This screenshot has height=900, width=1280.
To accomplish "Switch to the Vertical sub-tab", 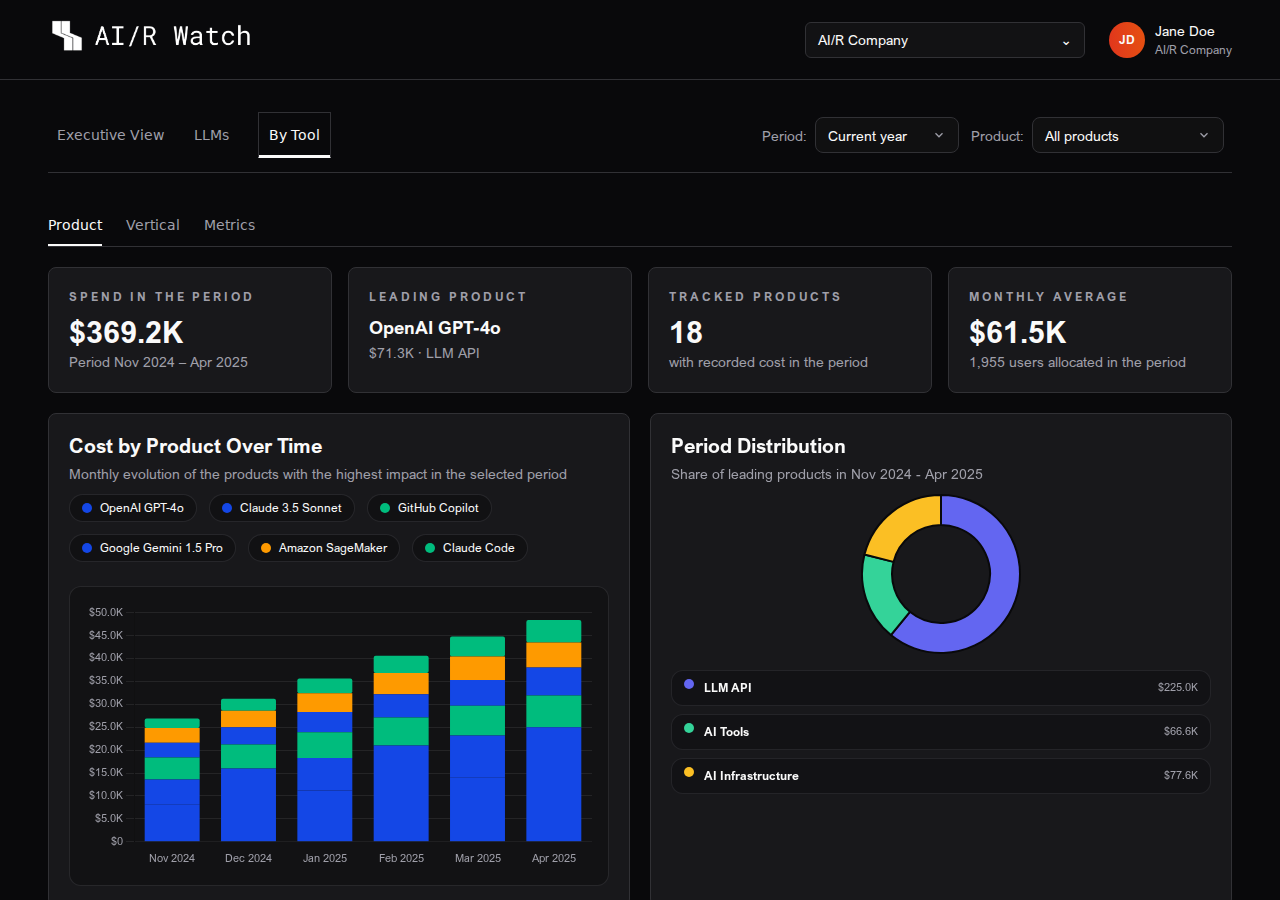I will click(153, 225).
